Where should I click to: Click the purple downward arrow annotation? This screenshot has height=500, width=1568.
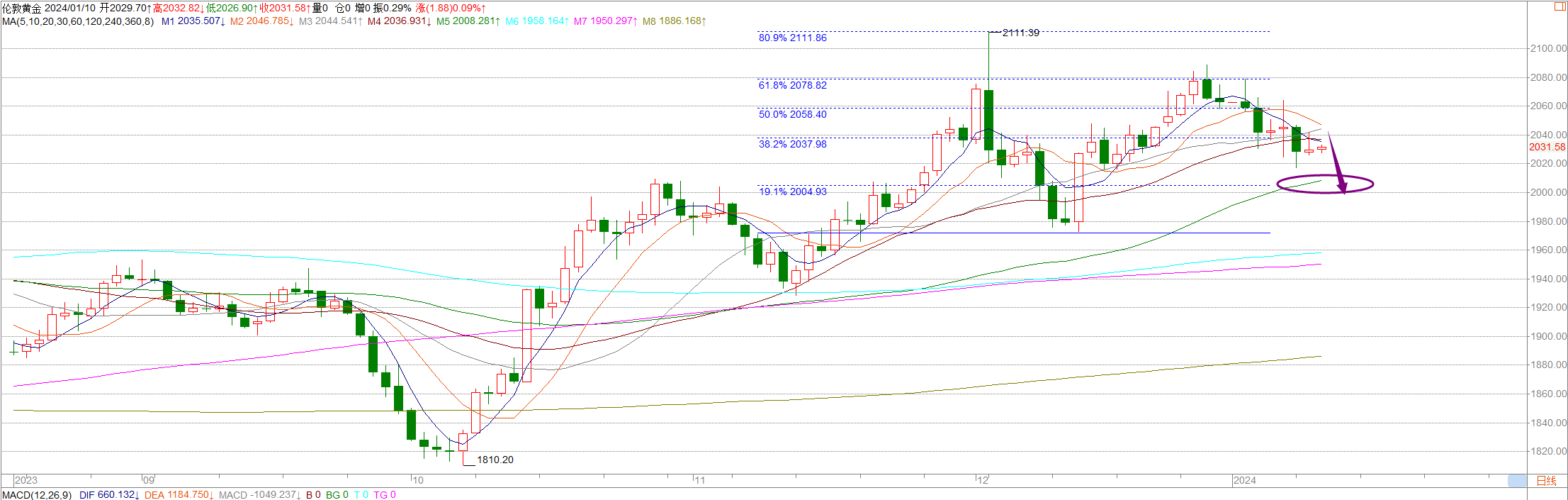[1336, 164]
